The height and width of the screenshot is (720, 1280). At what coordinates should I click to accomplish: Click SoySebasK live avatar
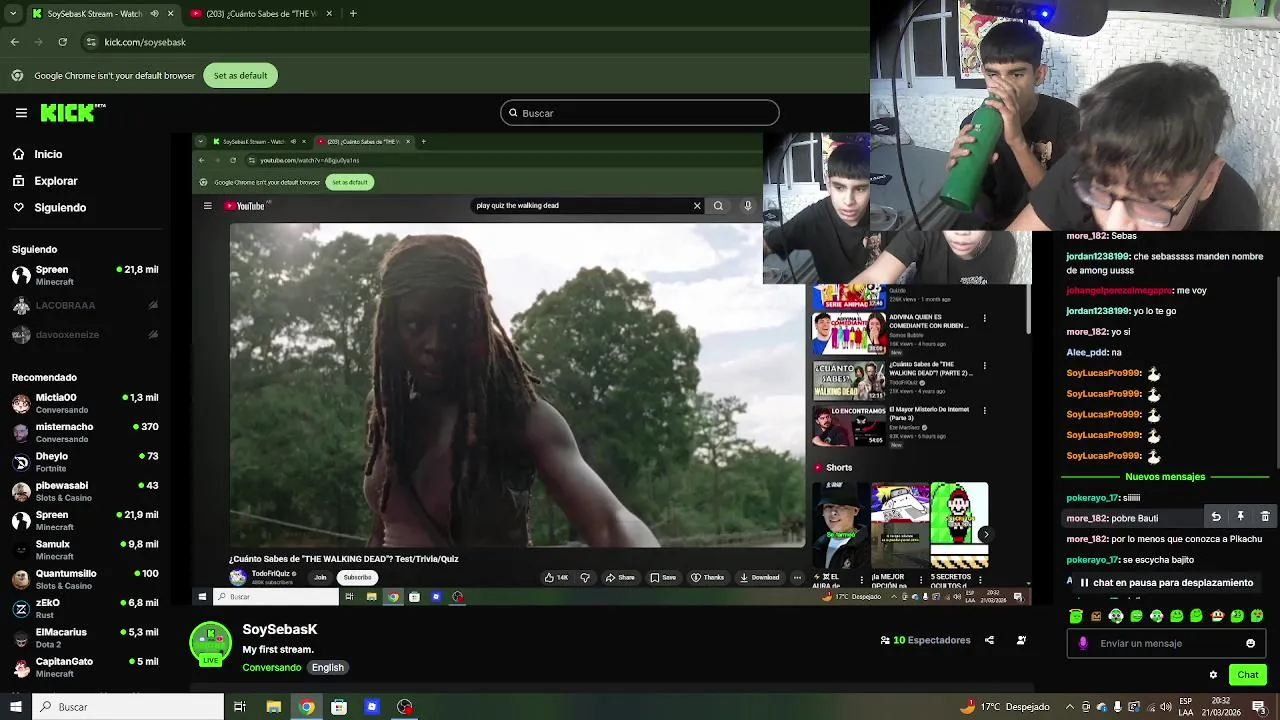coord(211,644)
